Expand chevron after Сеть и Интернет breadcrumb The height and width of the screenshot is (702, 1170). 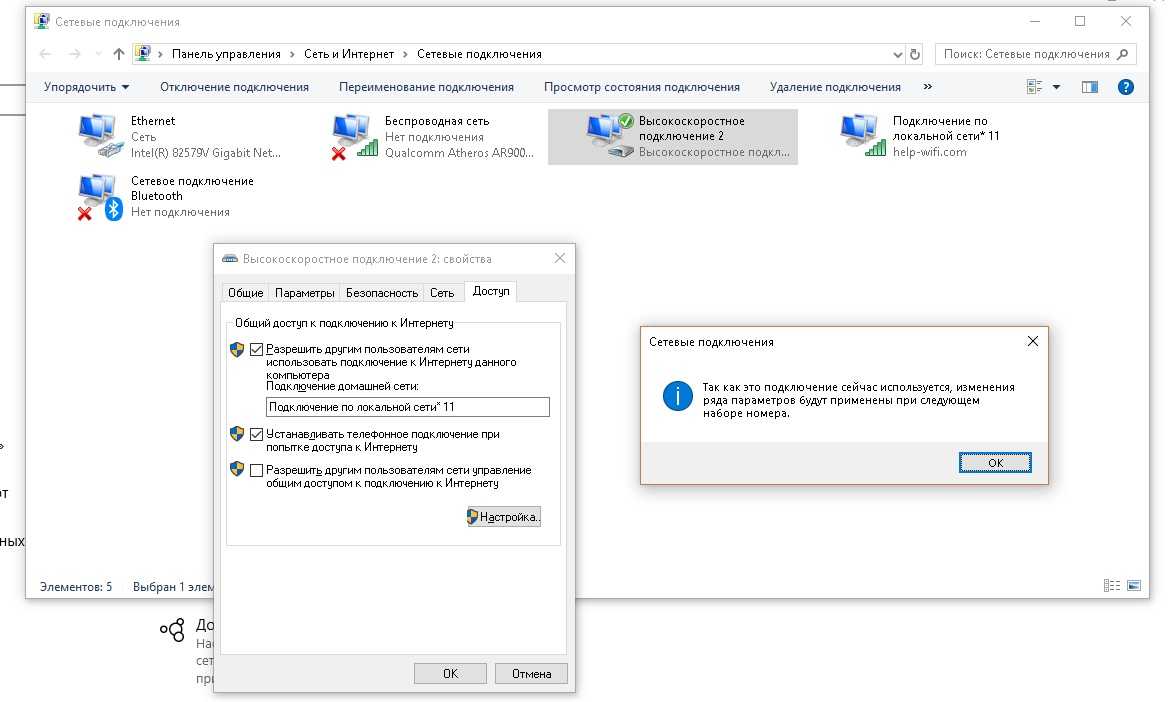[x=405, y=54]
